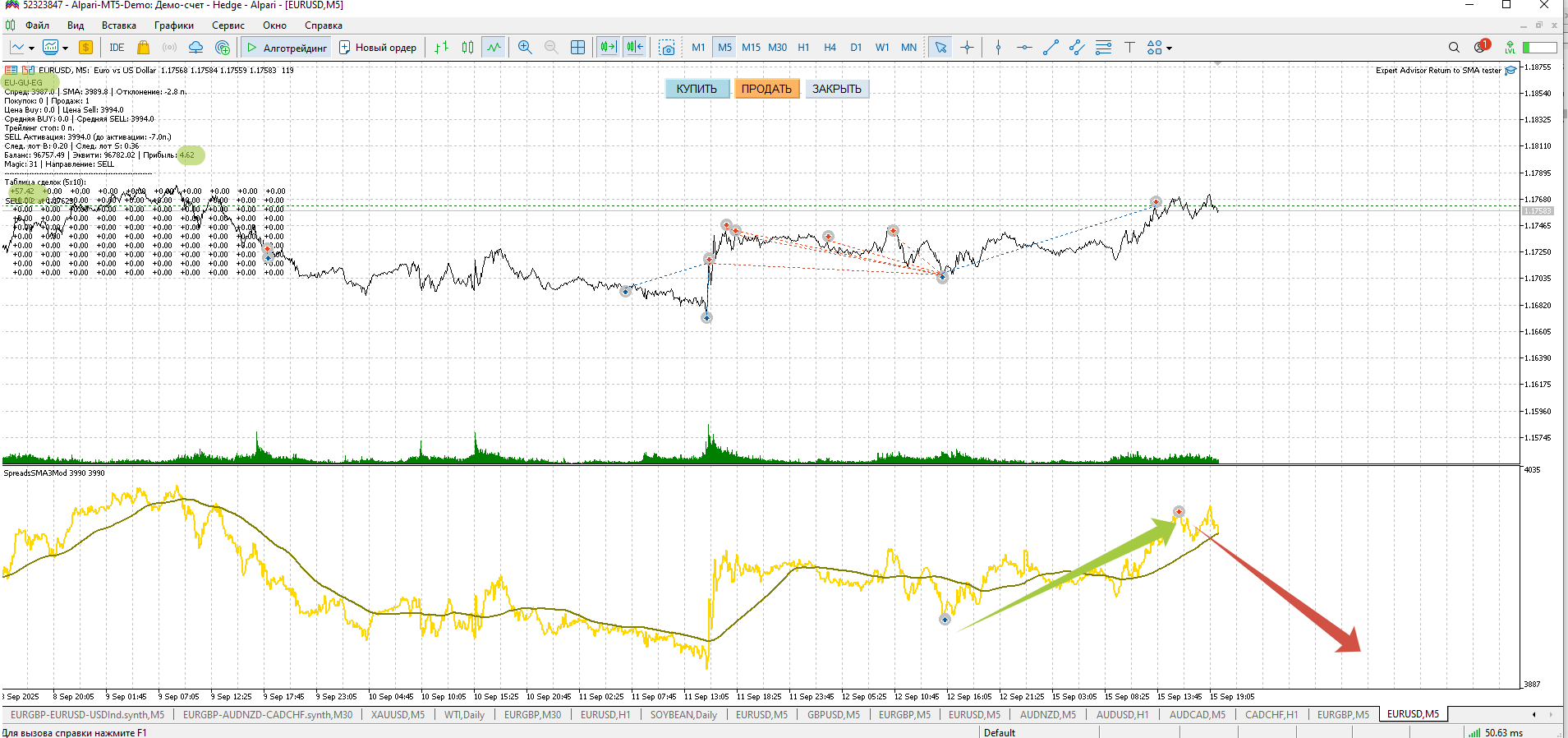This screenshot has height=738, width=1568.
Task: Open the Вставка menu
Action: (x=119, y=25)
